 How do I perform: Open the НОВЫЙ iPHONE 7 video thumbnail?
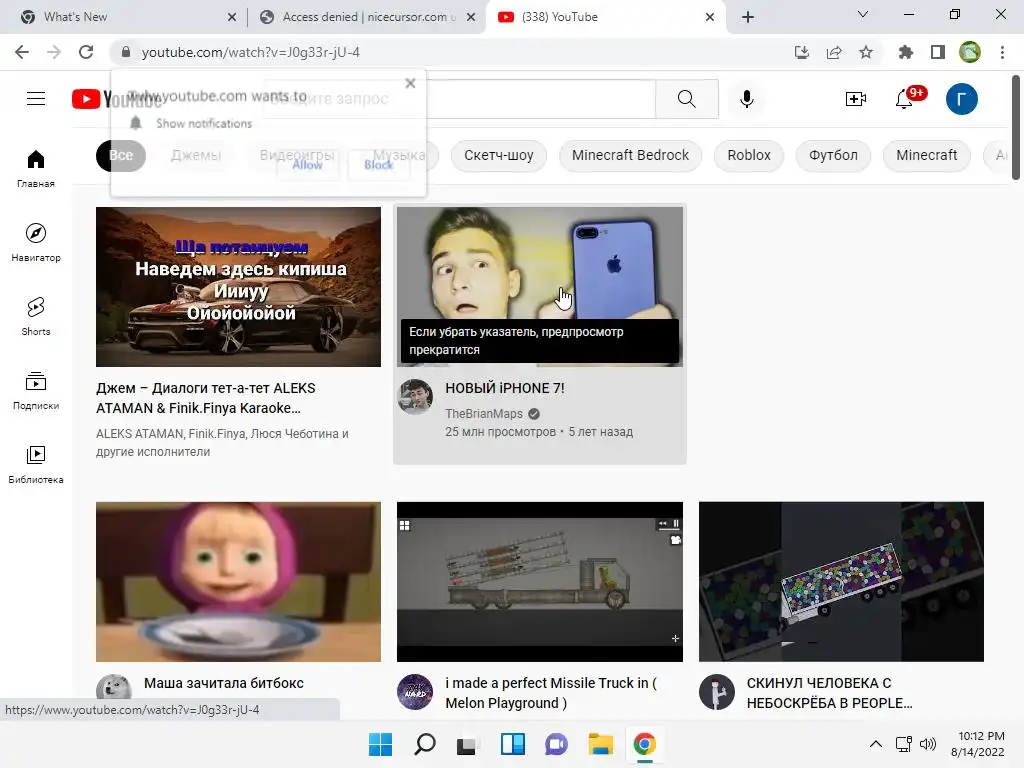(x=539, y=287)
